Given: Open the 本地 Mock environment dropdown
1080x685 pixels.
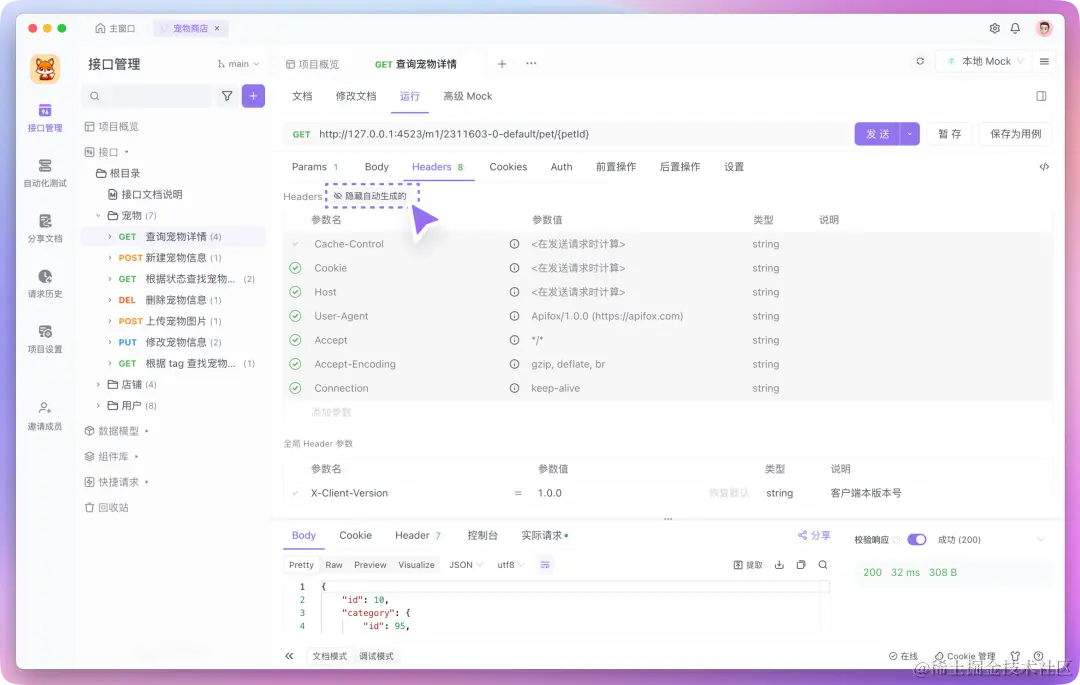Looking at the screenshot, I should 983,61.
